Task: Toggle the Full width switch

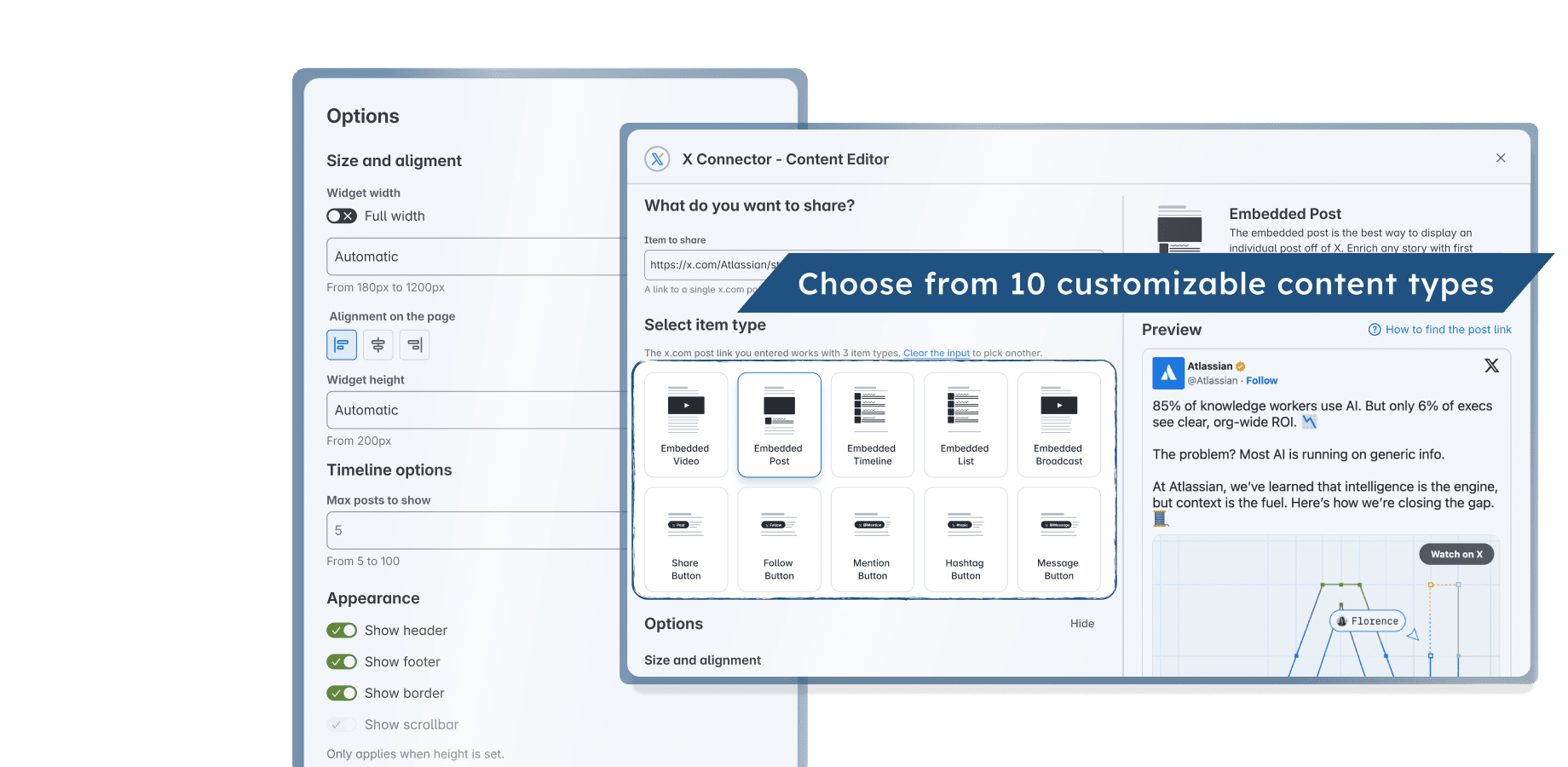Action: [x=342, y=216]
